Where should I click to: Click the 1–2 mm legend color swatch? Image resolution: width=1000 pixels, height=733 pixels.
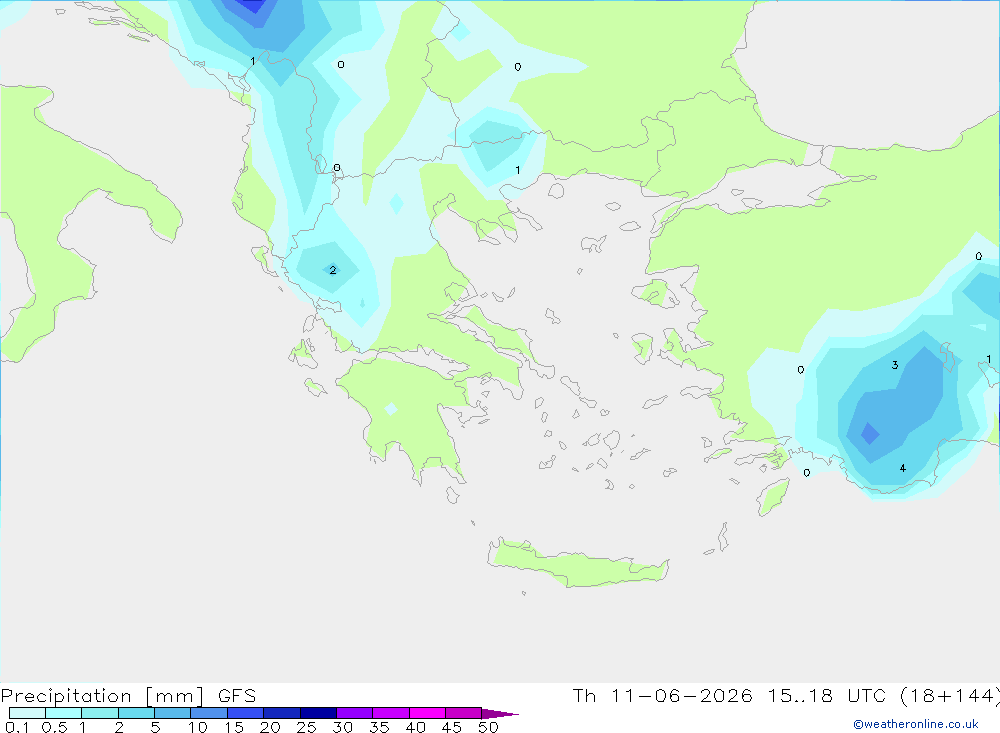pos(100,713)
